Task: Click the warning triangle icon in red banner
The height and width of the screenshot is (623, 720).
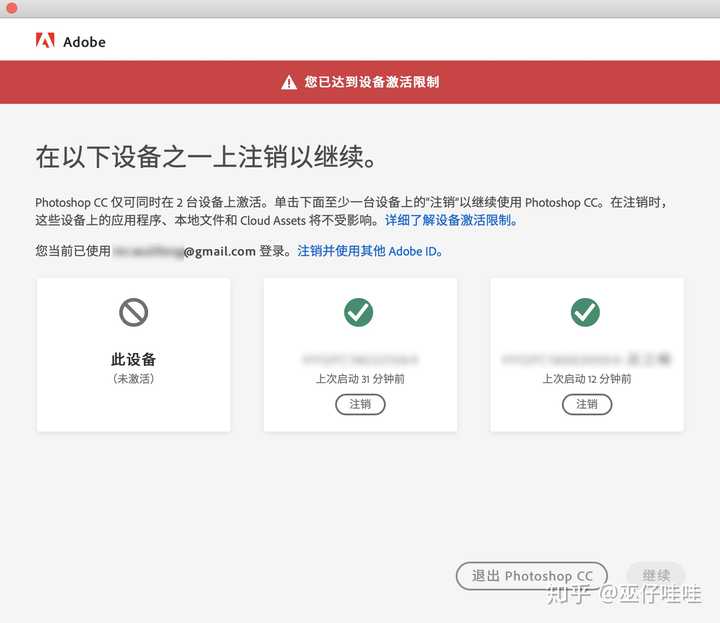Action: tap(289, 82)
